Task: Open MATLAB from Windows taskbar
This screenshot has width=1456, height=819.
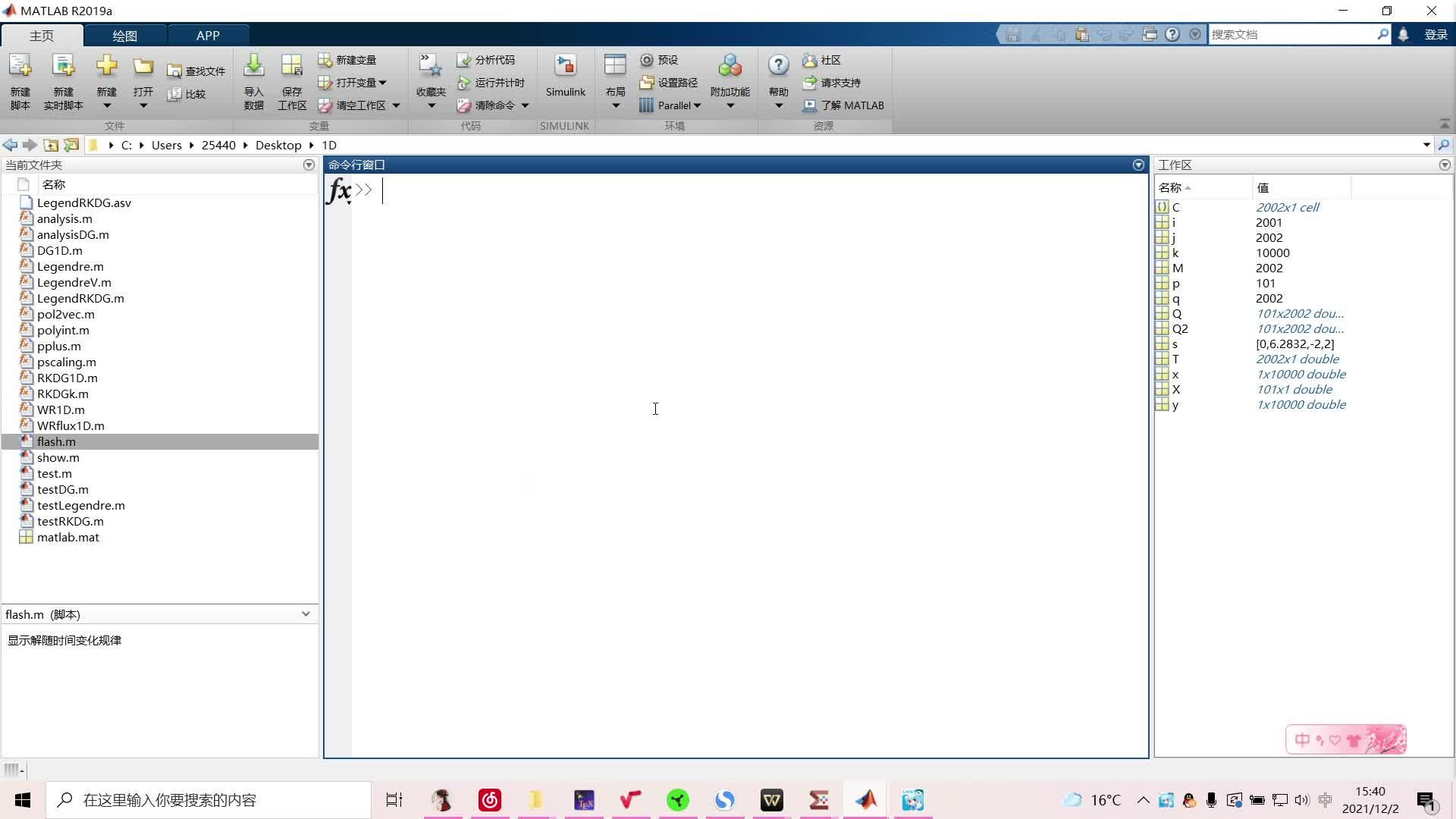Action: pos(866,800)
